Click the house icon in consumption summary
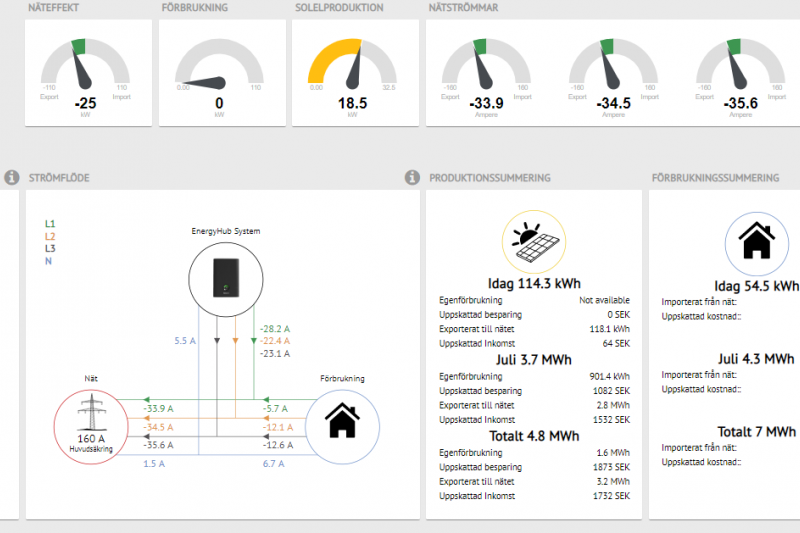 coord(757,244)
